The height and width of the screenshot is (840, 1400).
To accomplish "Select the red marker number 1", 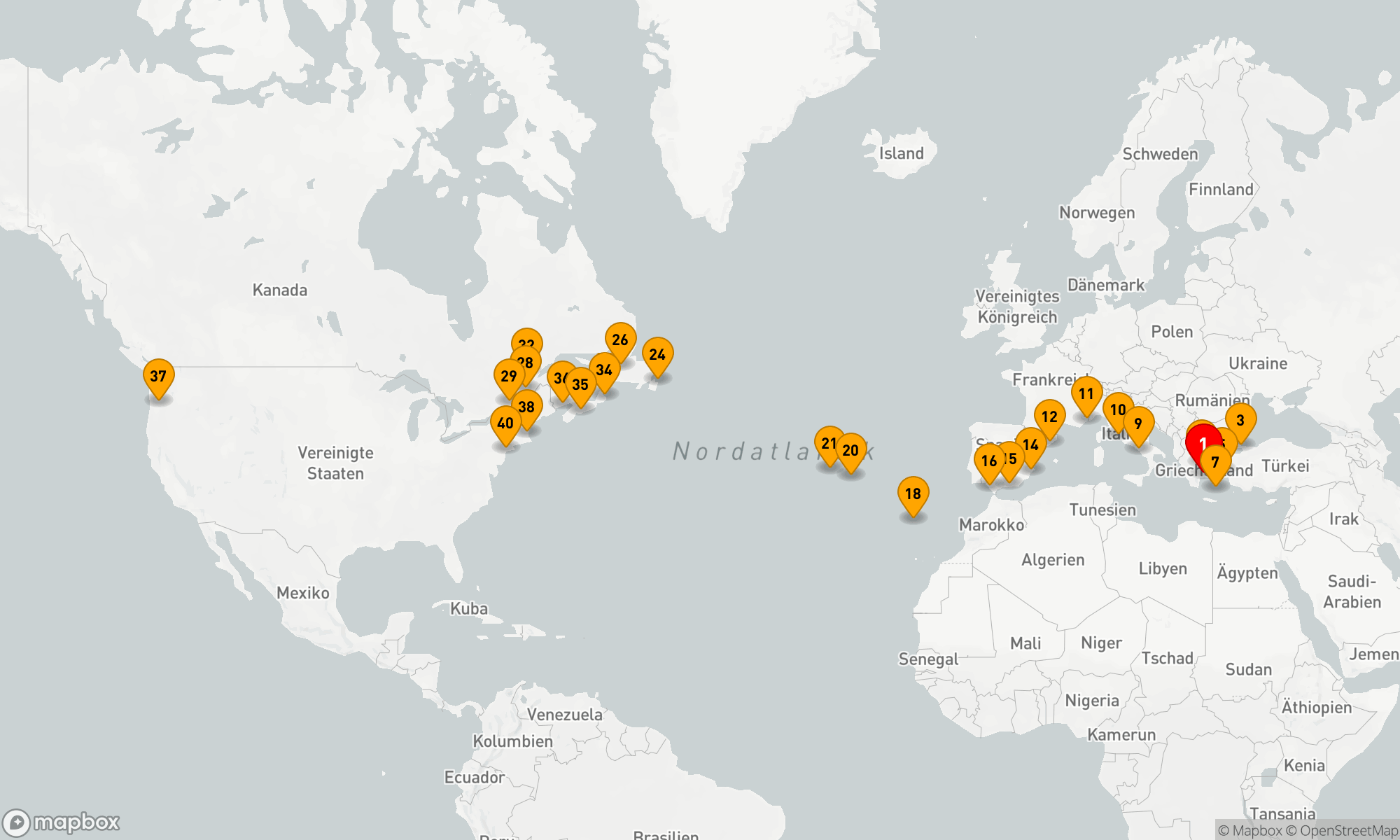I will pyautogui.click(x=1203, y=442).
